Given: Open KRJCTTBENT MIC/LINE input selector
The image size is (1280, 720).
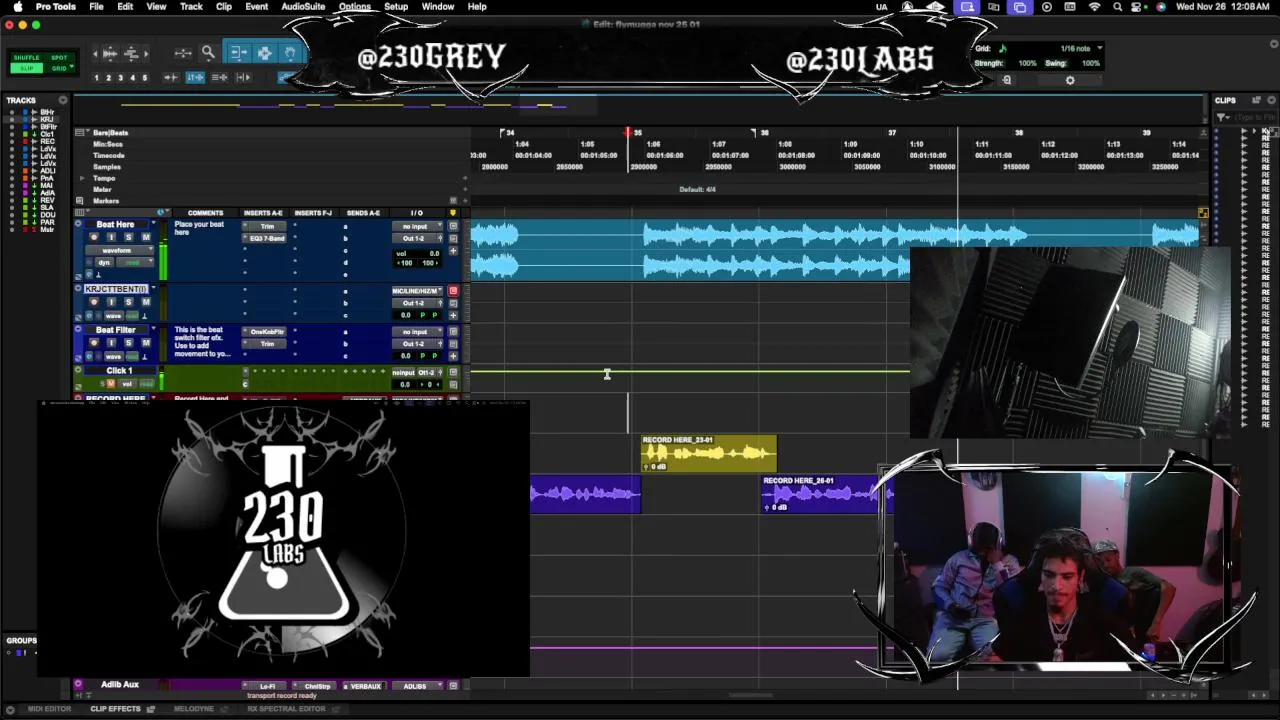Looking at the screenshot, I should pyautogui.click(x=417, y=291).
